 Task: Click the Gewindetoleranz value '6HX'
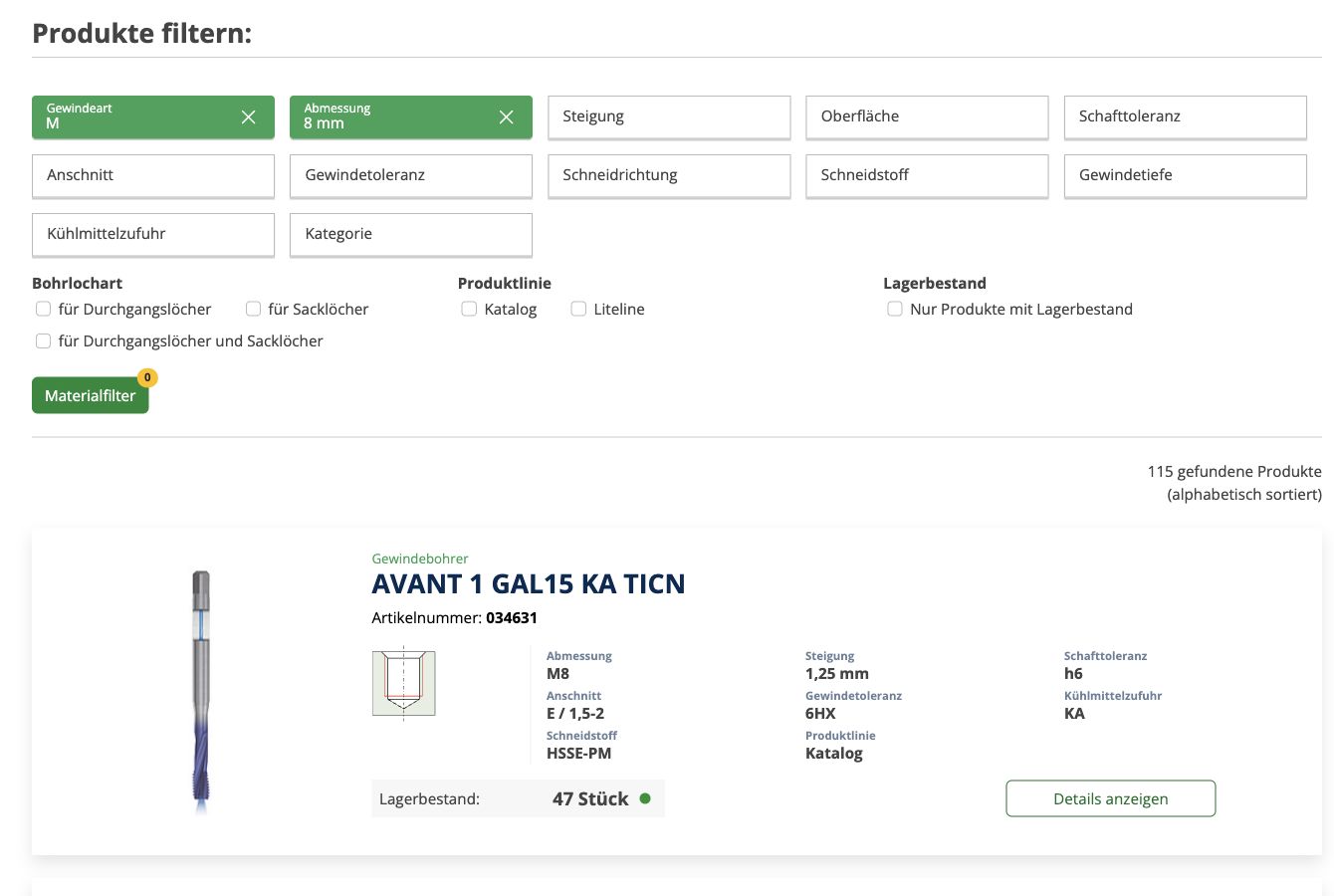(x=820, y=714)
